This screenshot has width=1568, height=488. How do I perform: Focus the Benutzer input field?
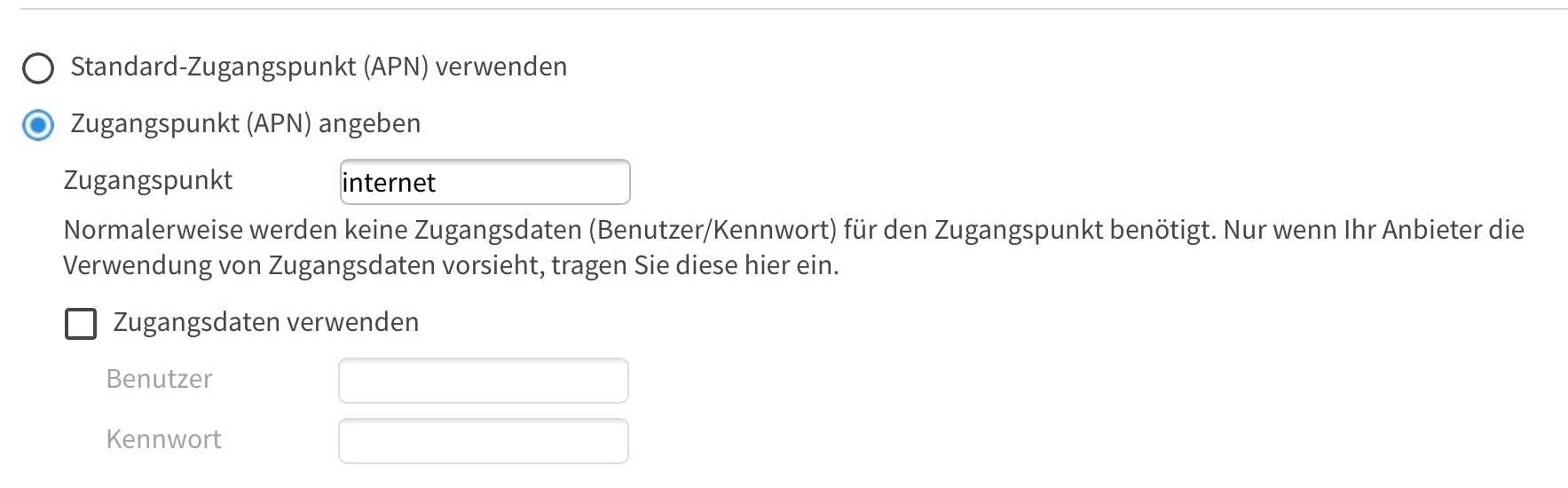pos(484,381)
